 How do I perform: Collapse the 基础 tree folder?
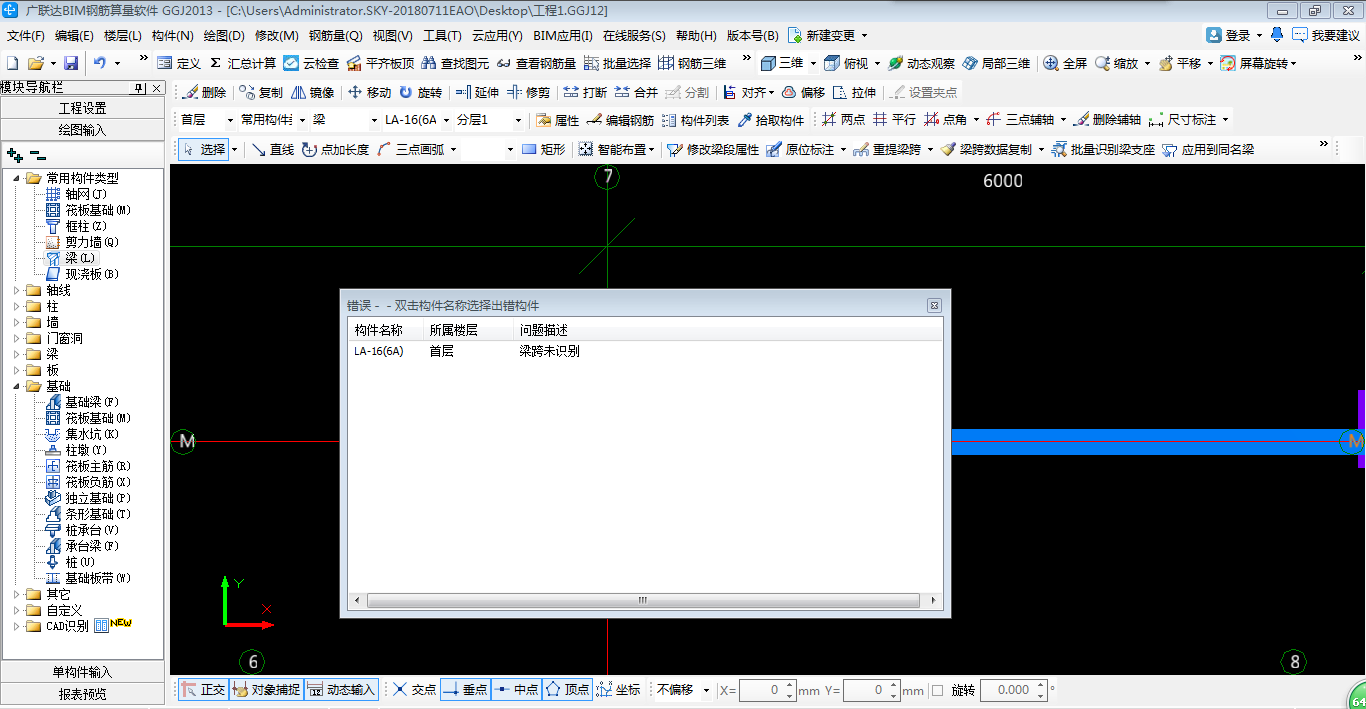[x=17, y=386]
